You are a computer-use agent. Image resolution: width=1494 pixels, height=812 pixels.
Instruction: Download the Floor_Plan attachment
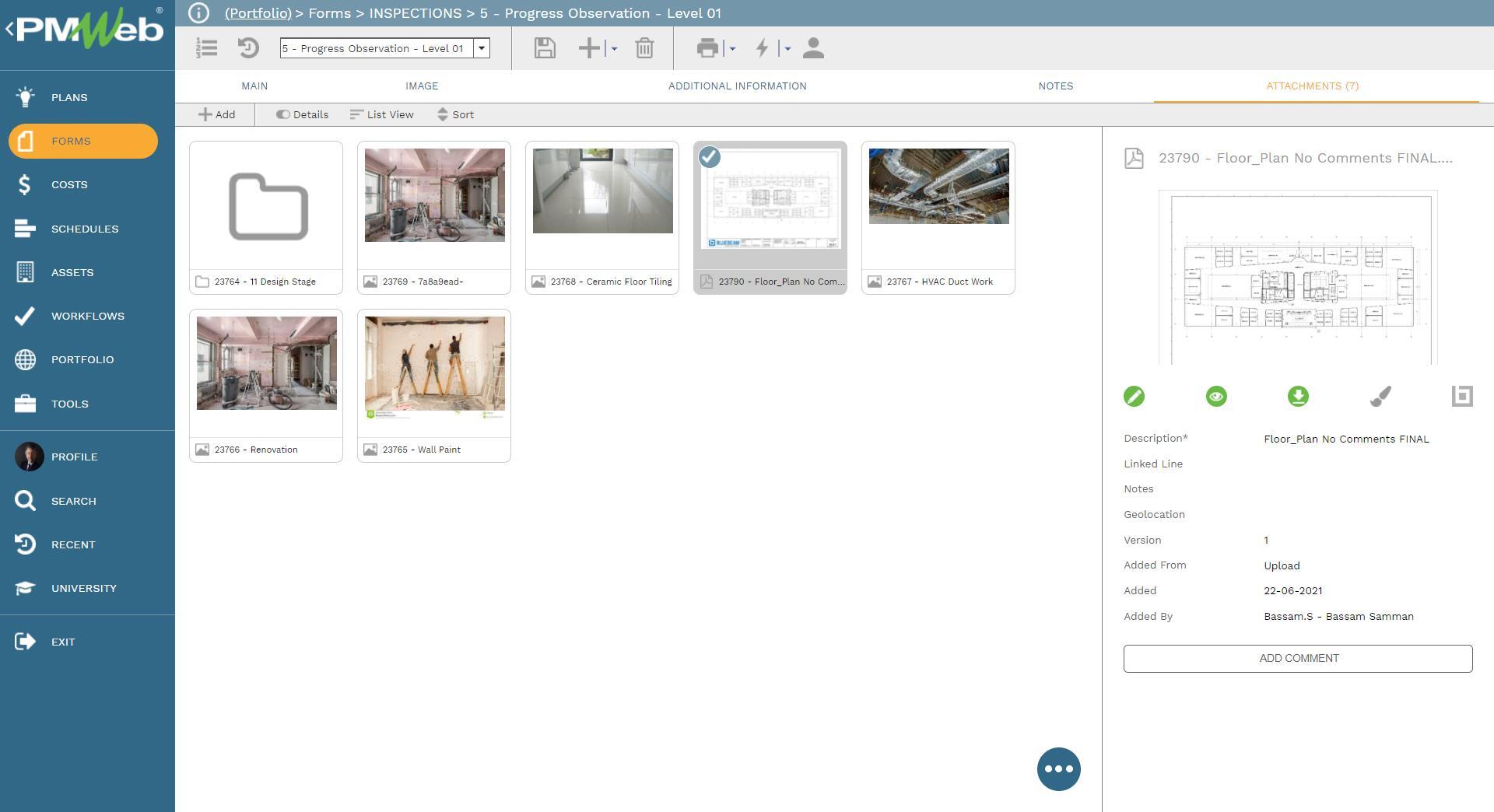[x=1298, y=396]
